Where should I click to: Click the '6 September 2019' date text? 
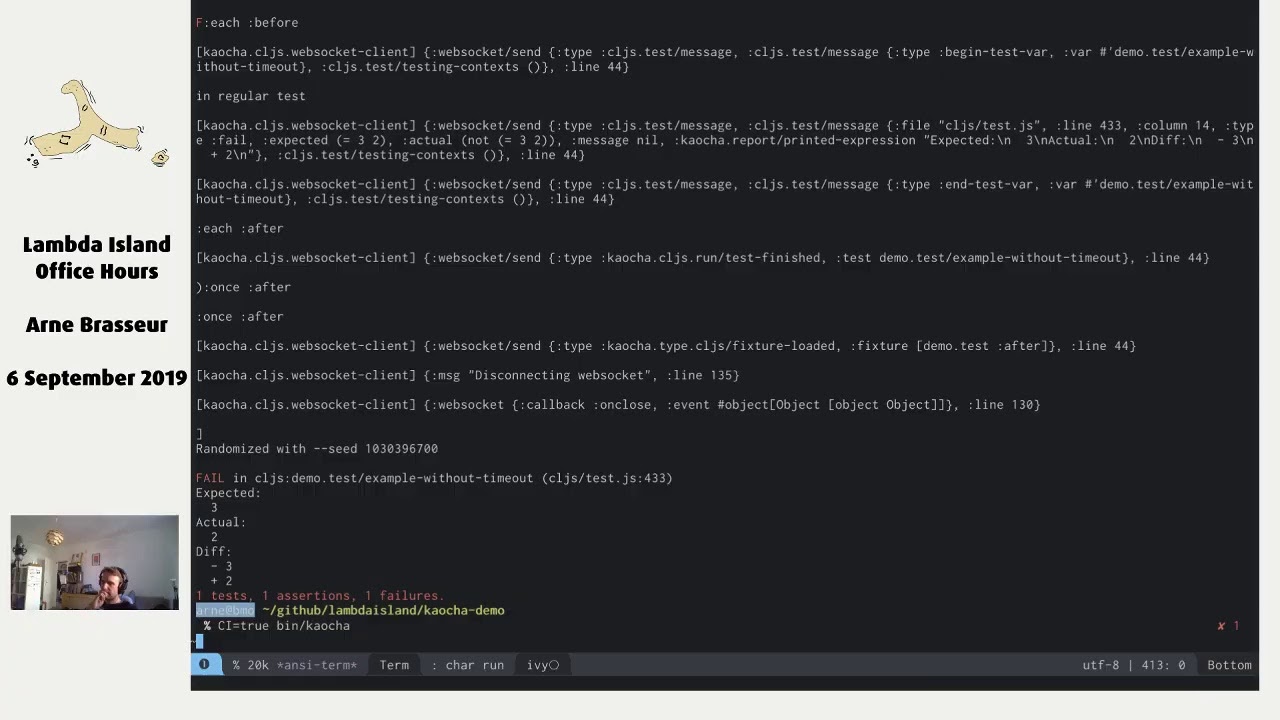97,378
